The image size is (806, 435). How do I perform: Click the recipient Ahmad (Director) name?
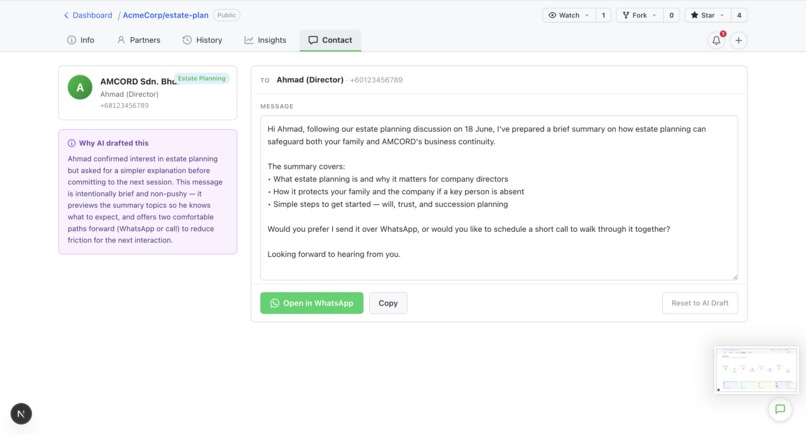pyautogui.click(x=310, y=80)
